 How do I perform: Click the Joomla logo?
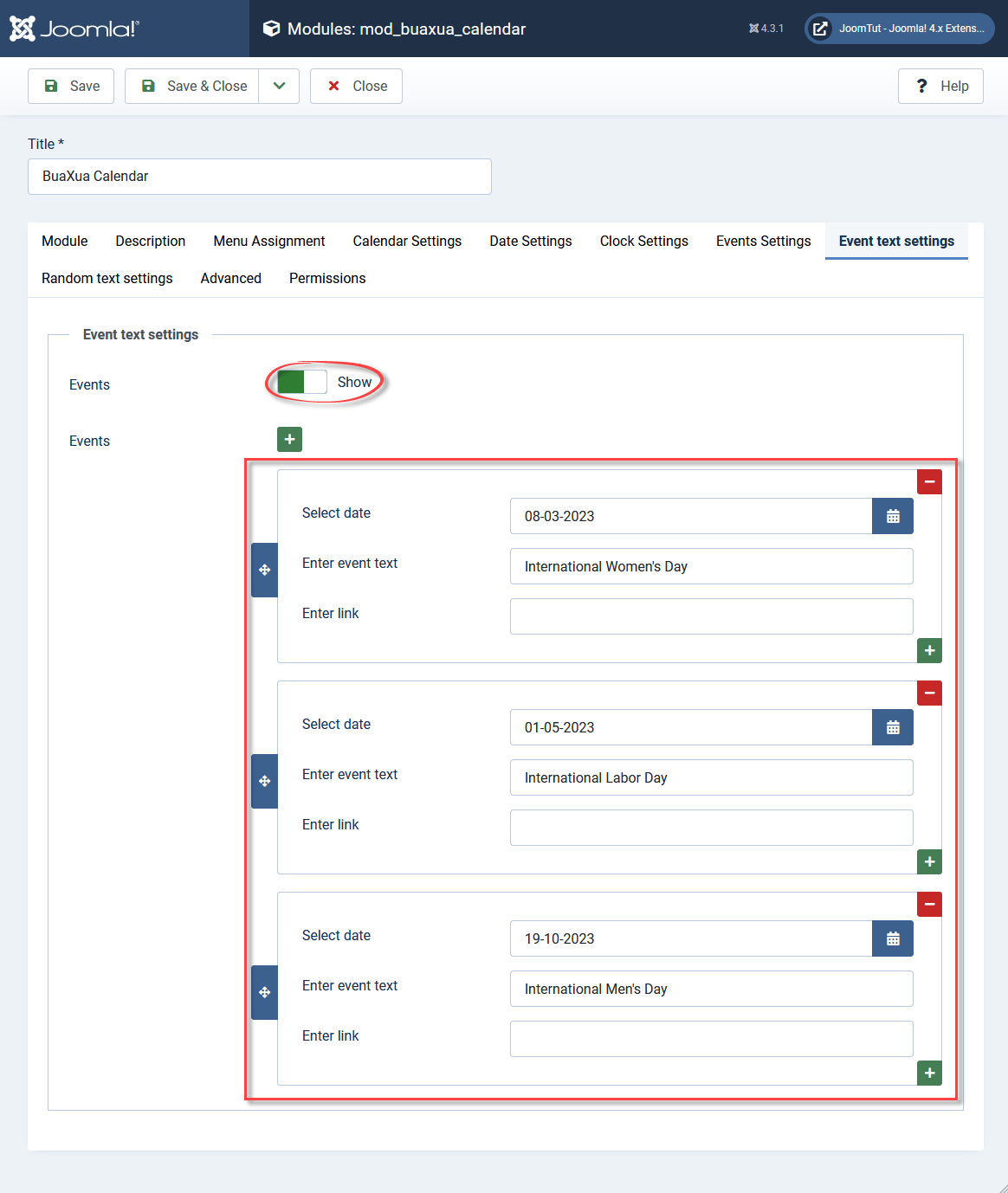pos(74,29)
